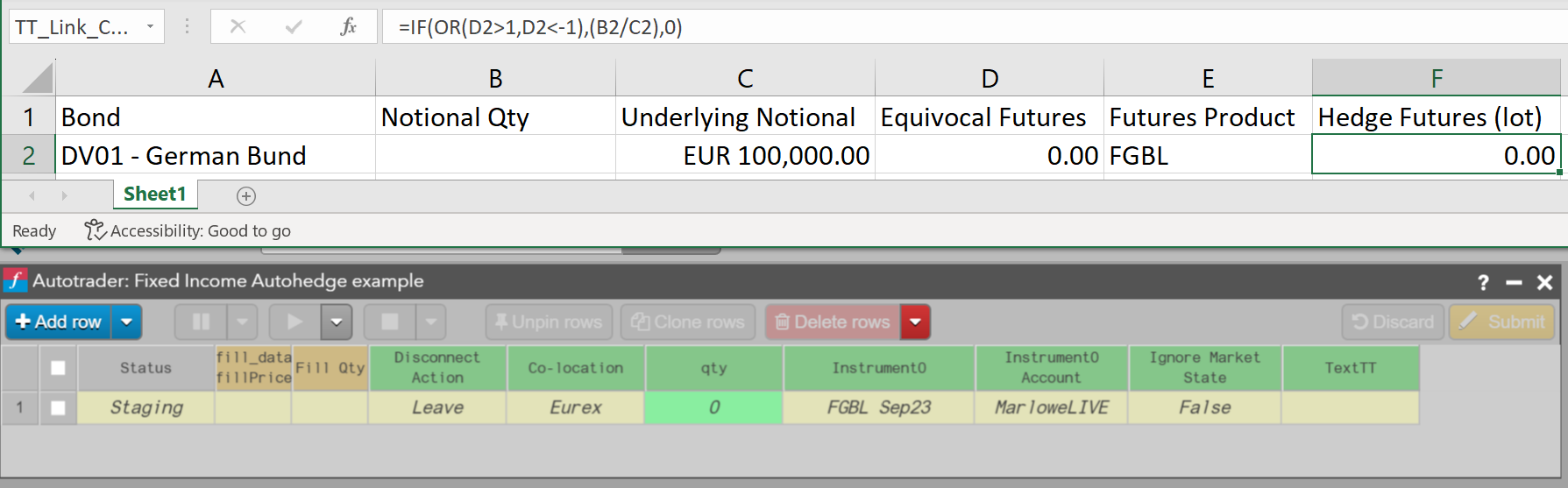This screenshot has width=1568, height=488.
Task: Click the Cancel formula X icon
Action: pos(238,27)
